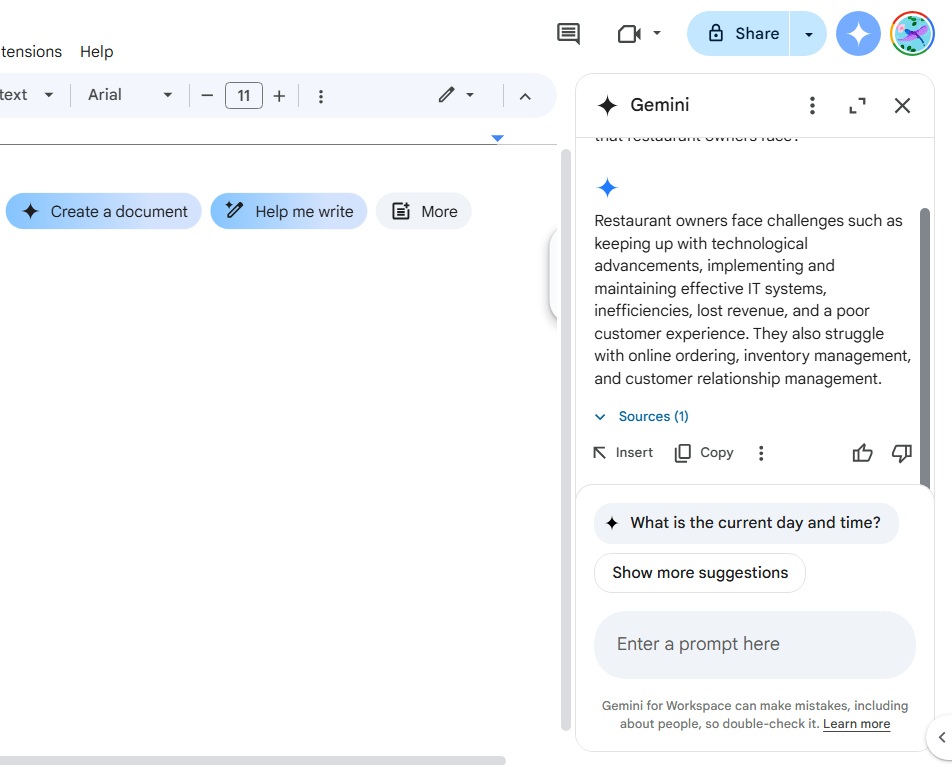This screenshot has width=952, height=767.
Task: Expand Sources (1) under Gemini's response
Action: [641, 416]
